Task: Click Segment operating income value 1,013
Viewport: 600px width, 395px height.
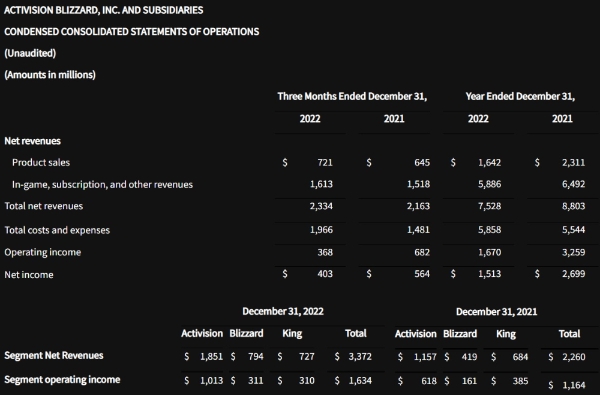Action: point(211,381)
